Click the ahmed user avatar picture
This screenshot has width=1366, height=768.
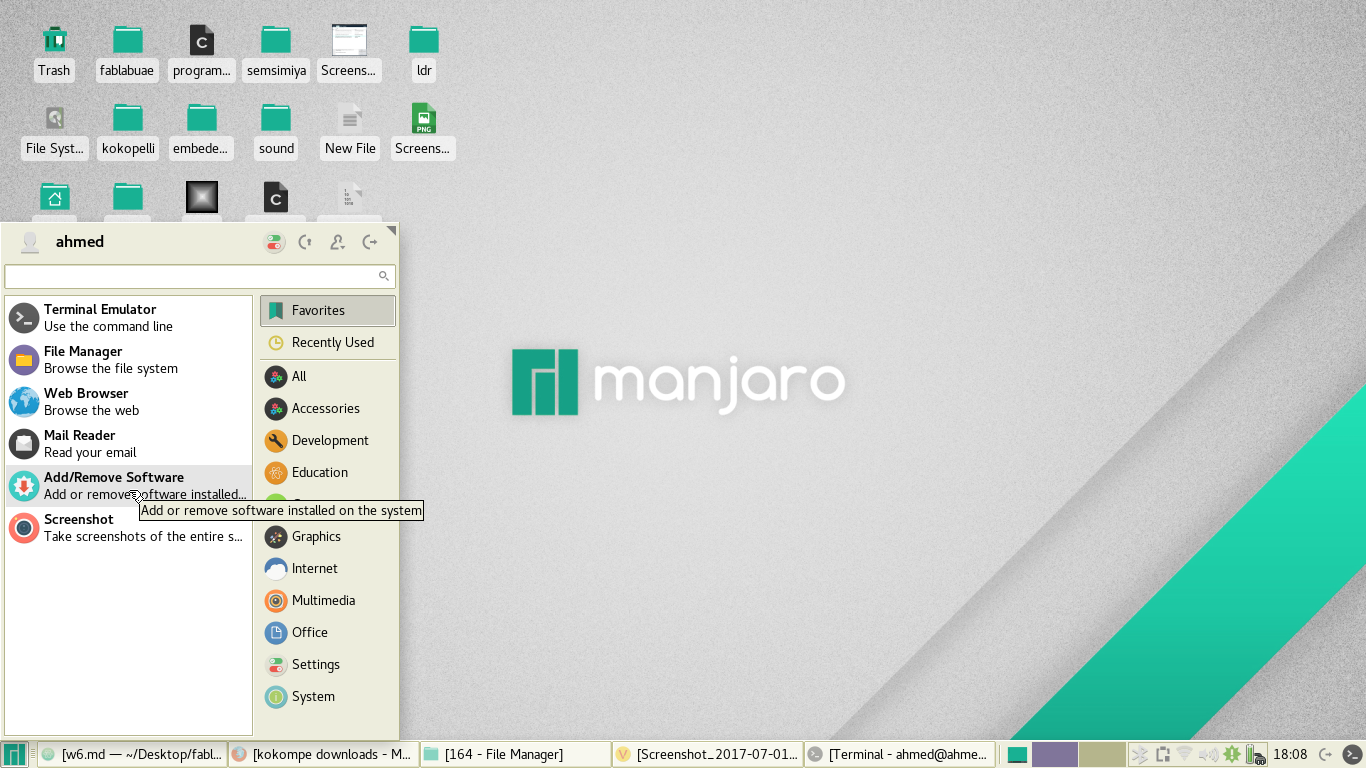tap(30, 242)
